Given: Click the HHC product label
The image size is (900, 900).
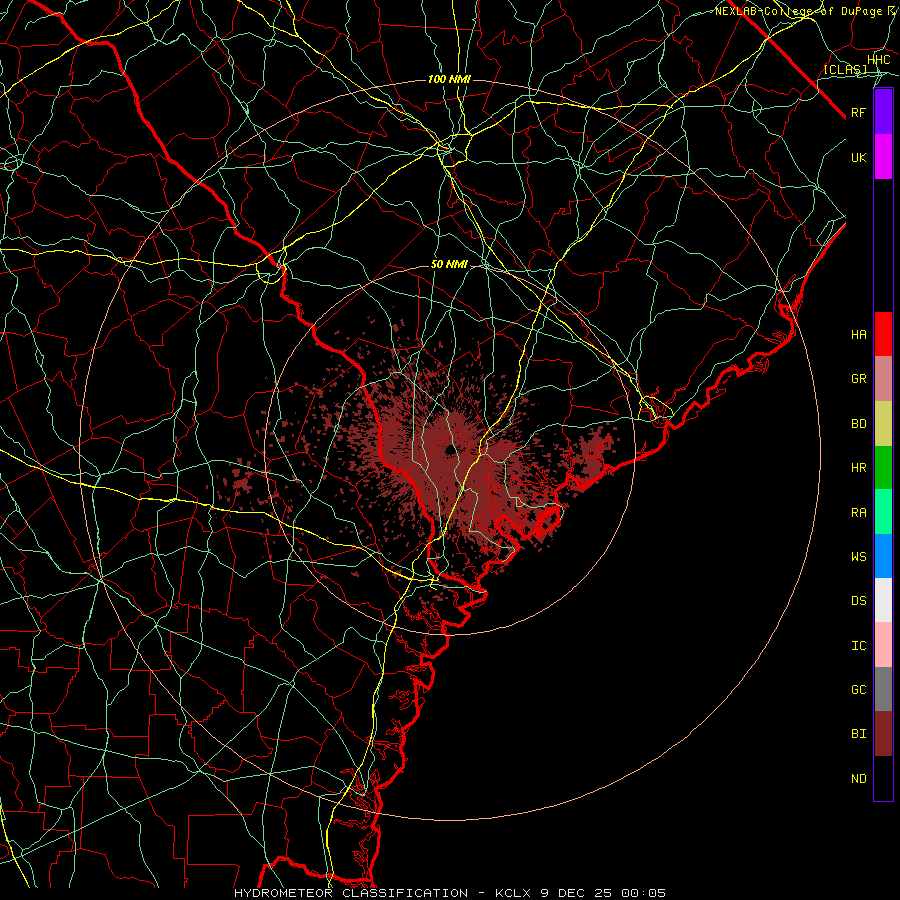Looking at the screenshot, I should [x=878, y=60].
